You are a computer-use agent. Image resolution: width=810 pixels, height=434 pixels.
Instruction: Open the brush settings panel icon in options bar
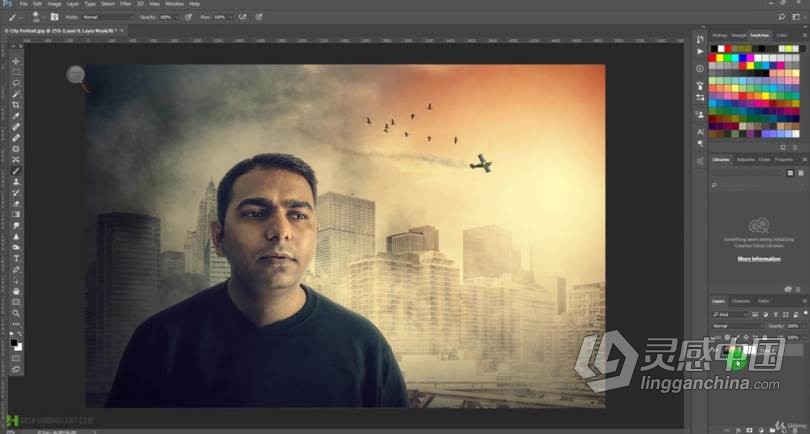54,17
